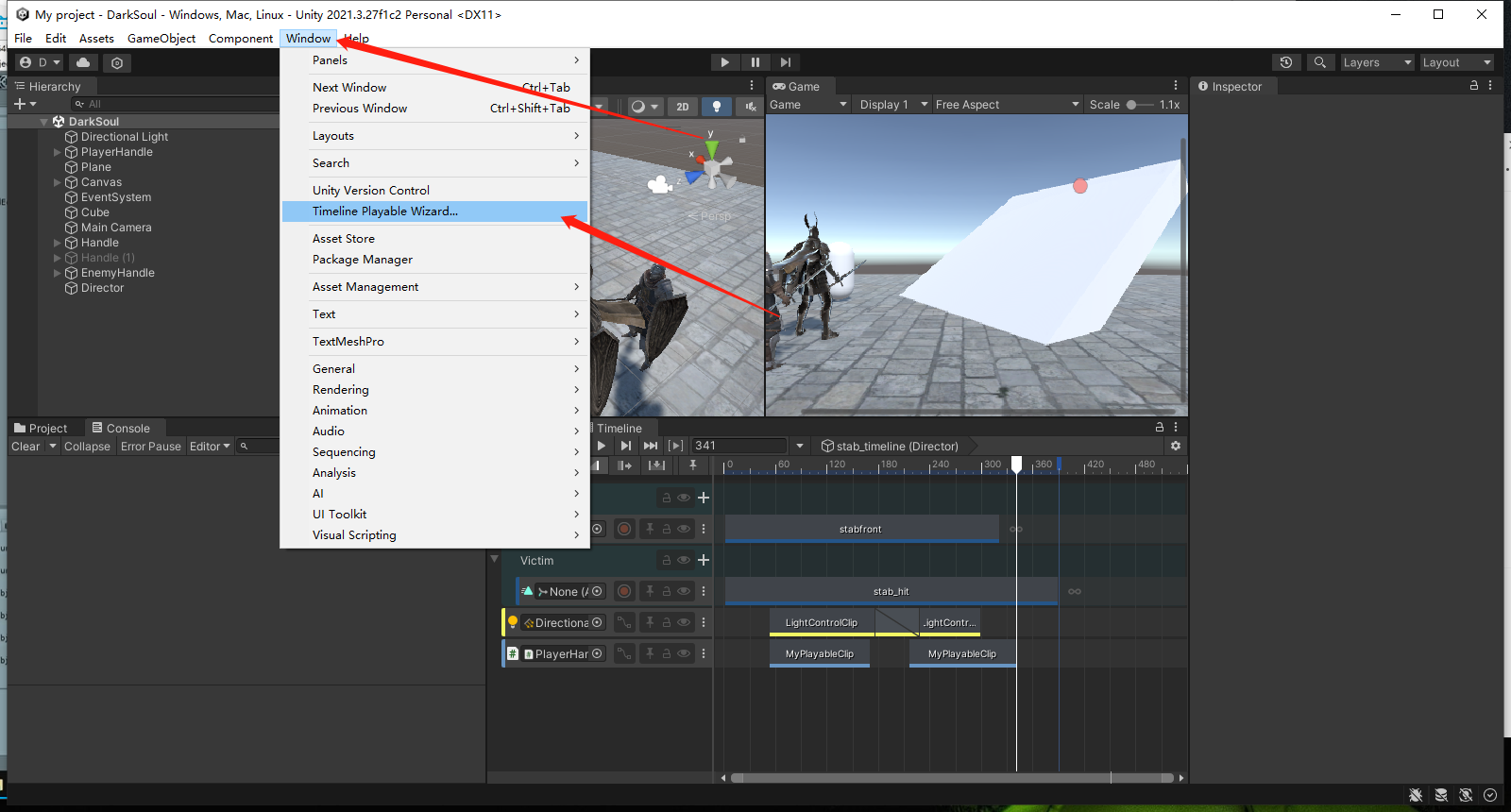This screenshot has height=812, width=1511.
Task: Lock the Timeline window padlock
Action: click(x=1160, y=428)
